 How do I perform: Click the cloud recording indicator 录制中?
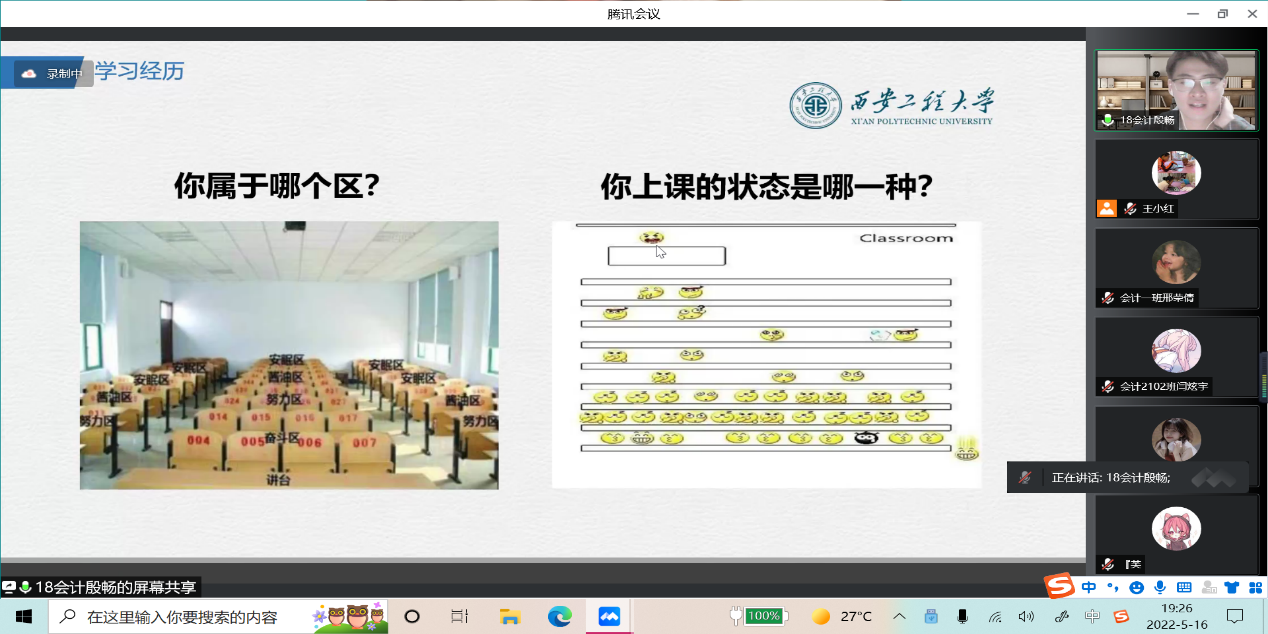53,73
